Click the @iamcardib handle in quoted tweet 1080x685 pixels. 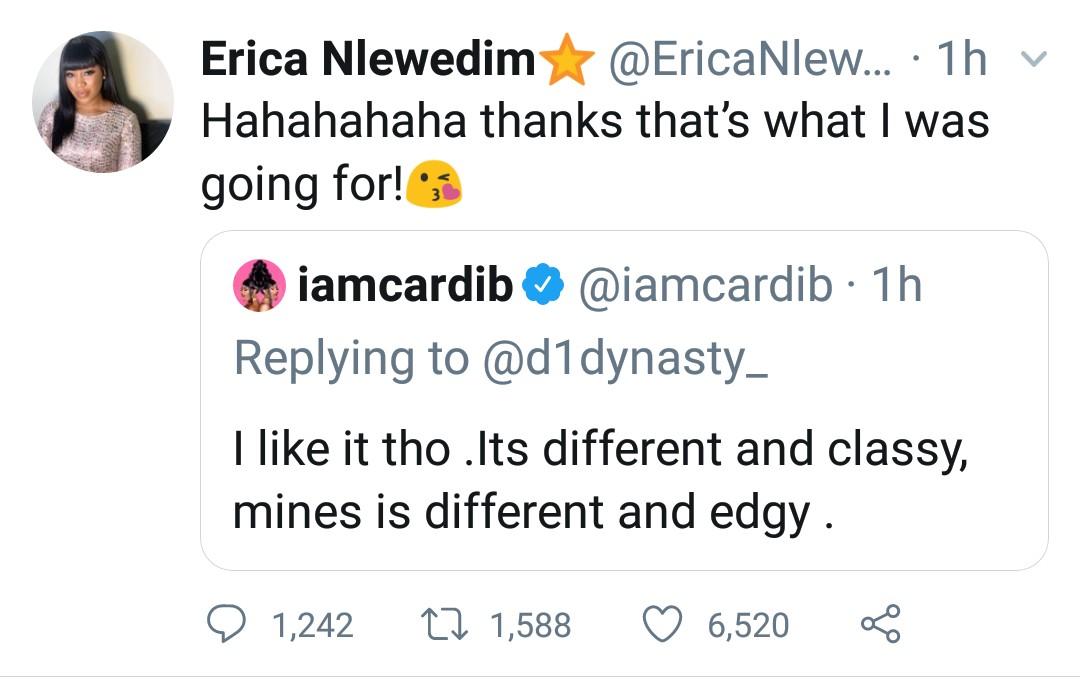705,287
